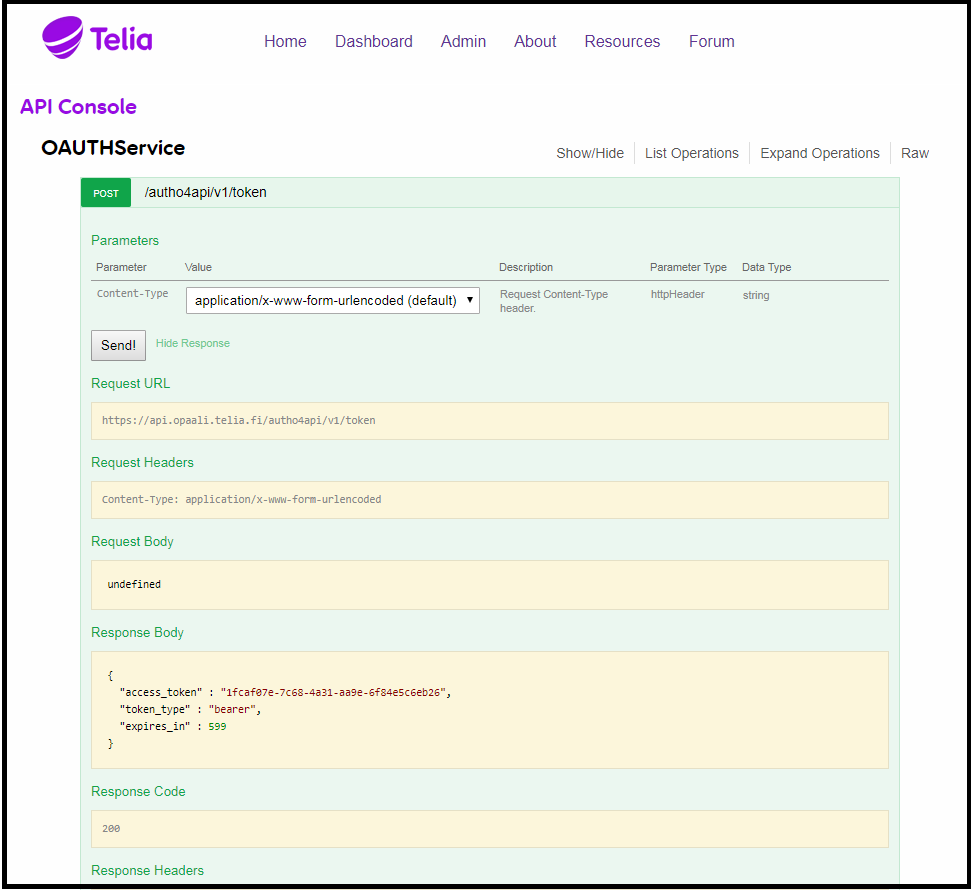Click the Request Body heading

tap(133, 541)
